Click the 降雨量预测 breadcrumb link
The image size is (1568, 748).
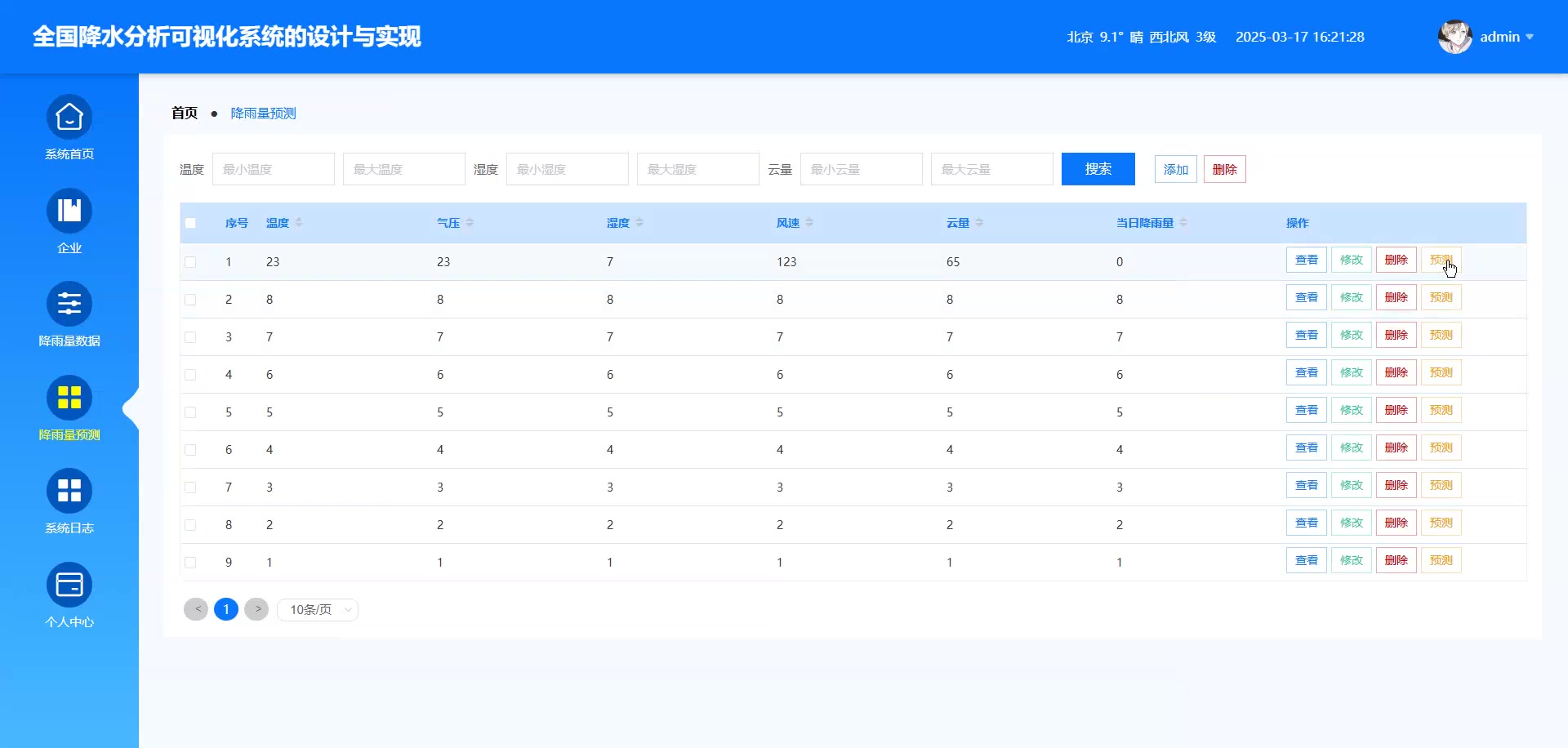click(x=264, y=114)
